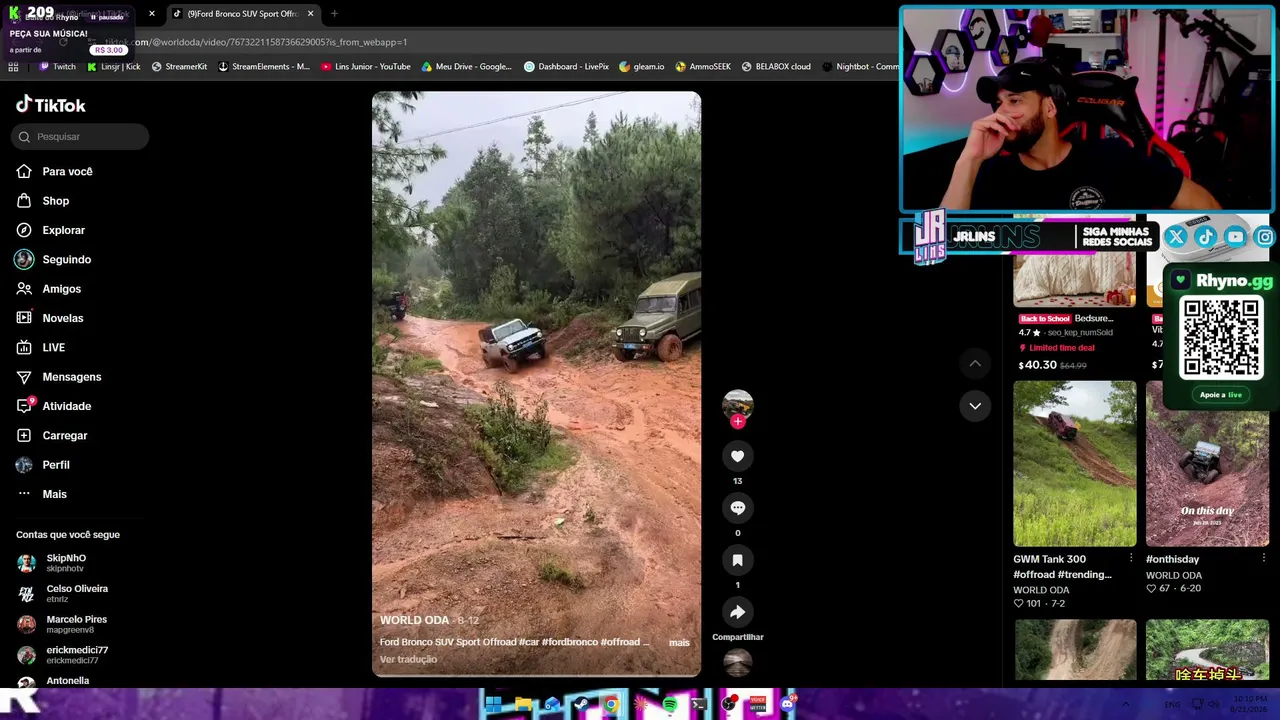The height and width of the screenshot is (720, 1280).
Task: Open WORLD ODA profile from video caption
Action: pyautogui.click(x=414, y=621)
